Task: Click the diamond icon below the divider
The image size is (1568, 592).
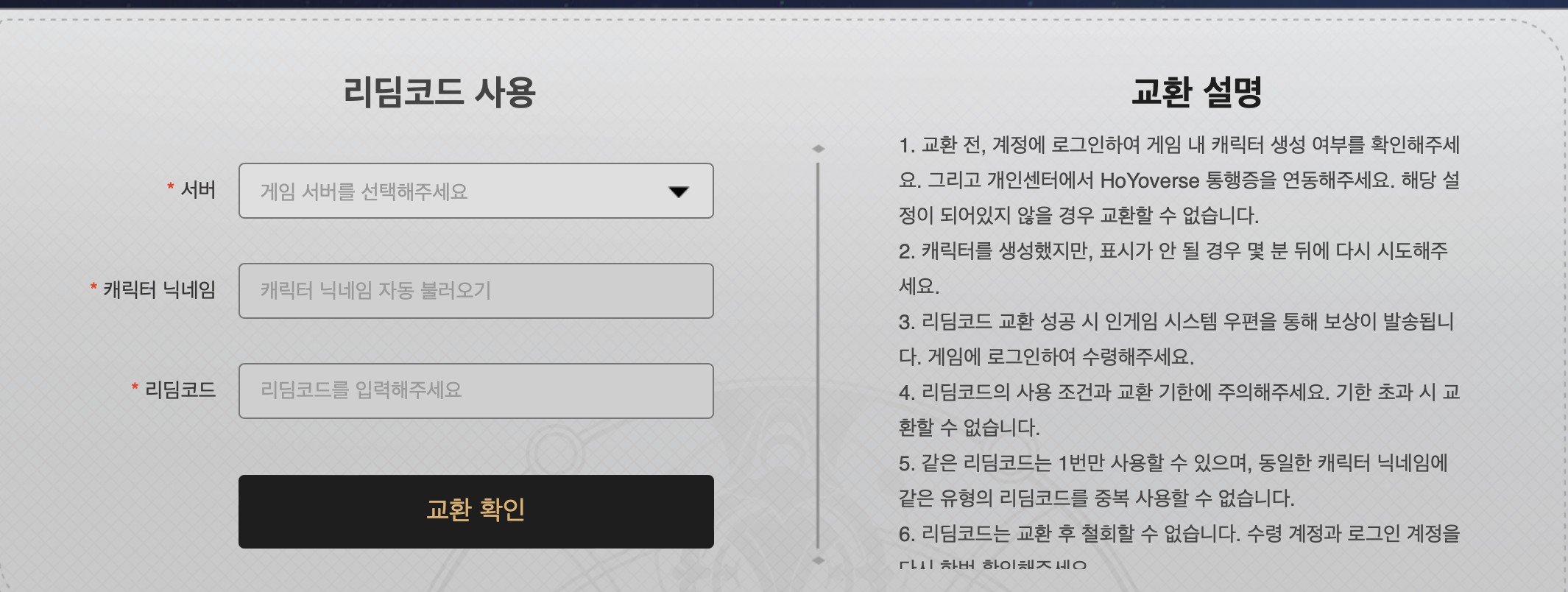Action: pyautogui.click(x=819, y=560)
